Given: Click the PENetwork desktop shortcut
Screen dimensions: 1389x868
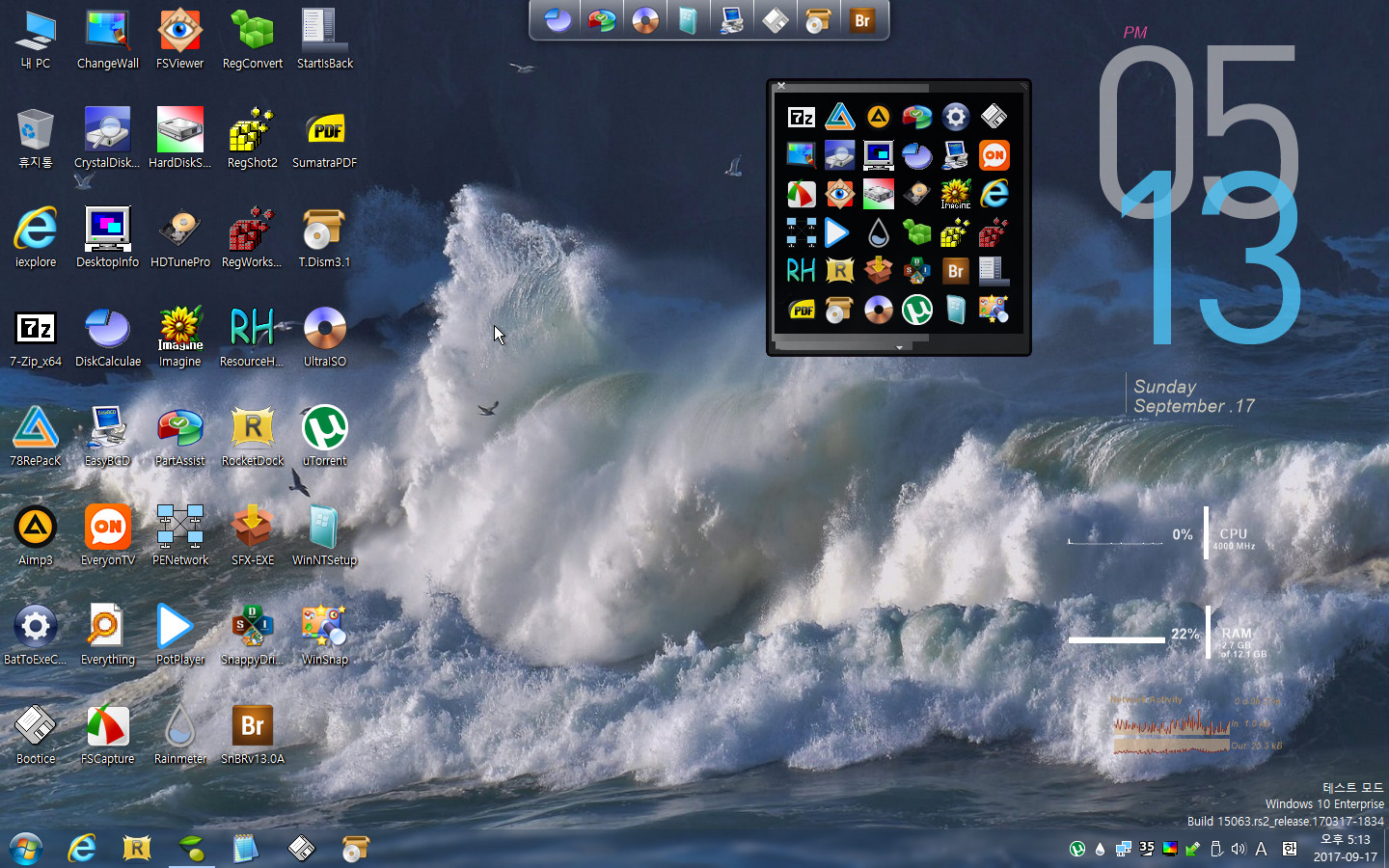Looking at the screenshot, I should click(180, 536).
